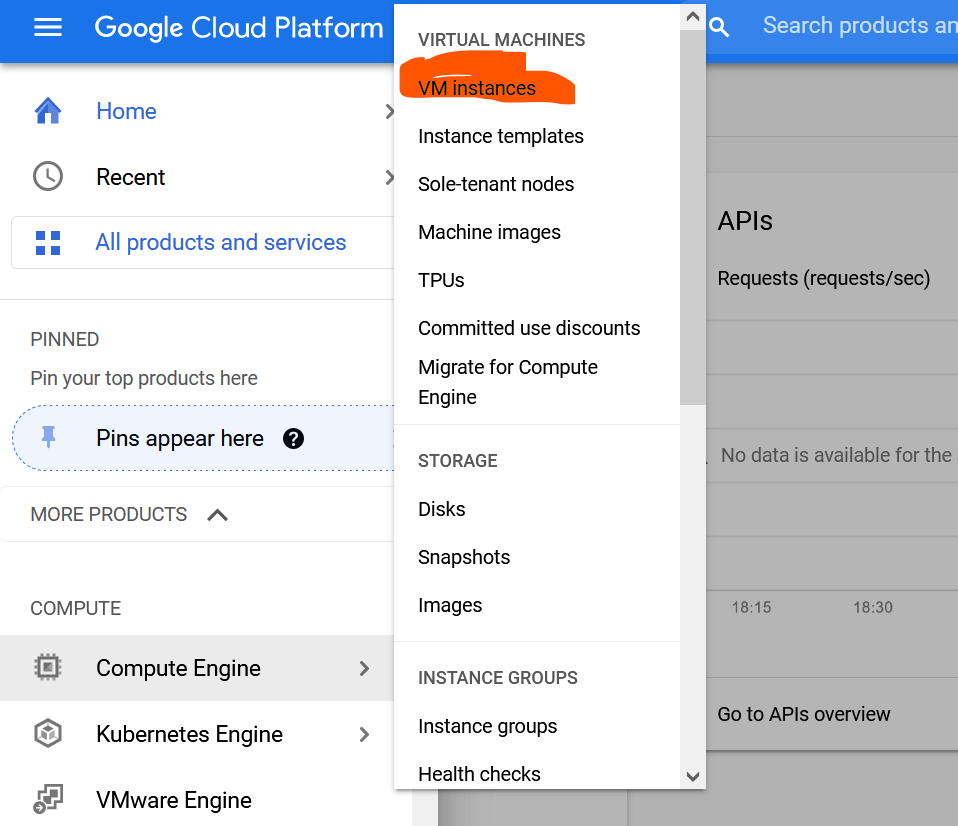Expand the Recent submenu chevron
958x826 pixels.
coord(389,177)
